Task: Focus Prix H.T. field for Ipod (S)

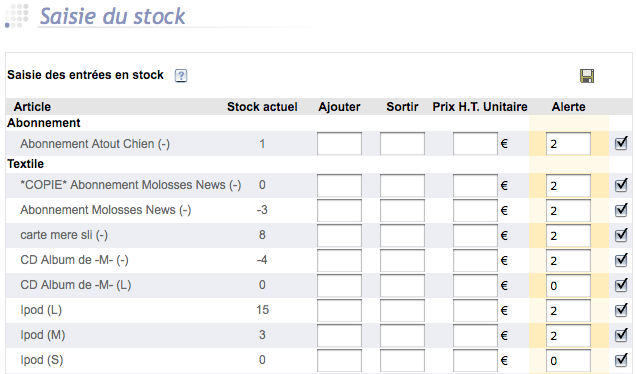Action: 475,361
